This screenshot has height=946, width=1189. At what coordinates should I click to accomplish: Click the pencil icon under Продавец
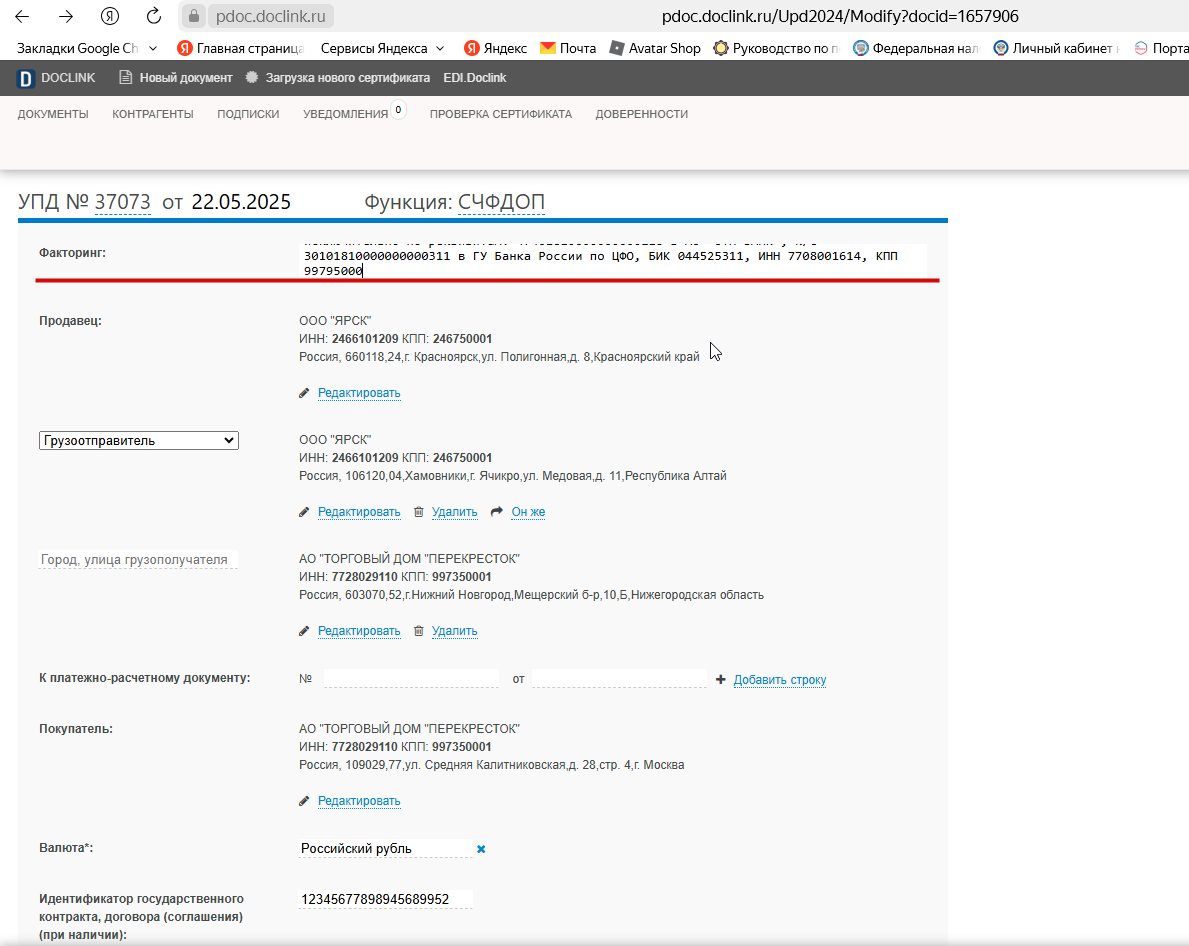click(304, 393)
